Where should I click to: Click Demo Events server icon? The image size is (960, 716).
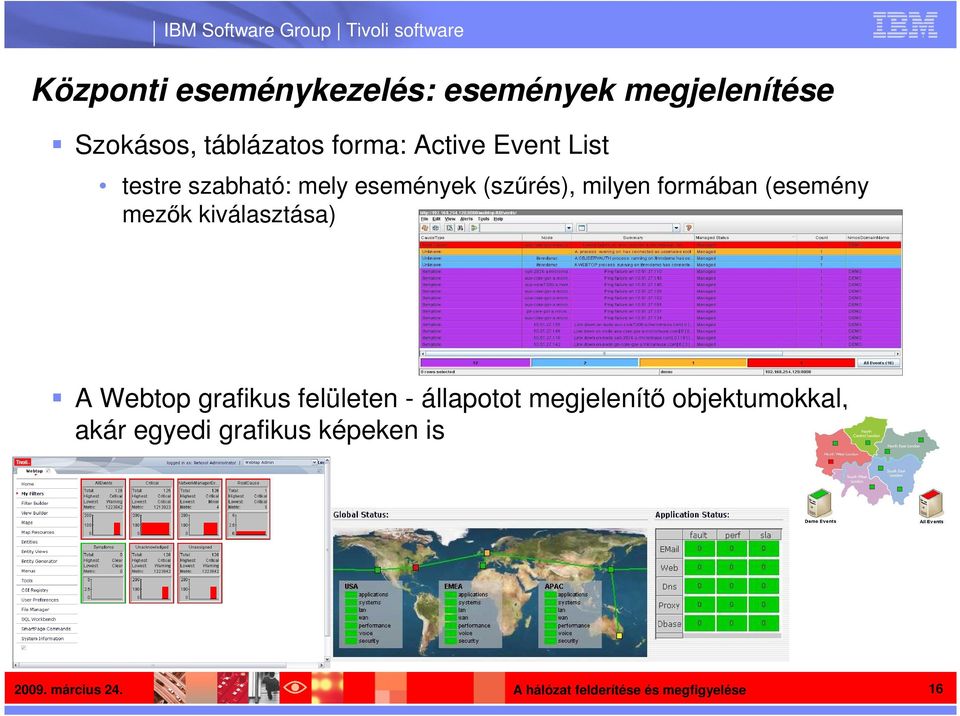(x=819, y=503)
